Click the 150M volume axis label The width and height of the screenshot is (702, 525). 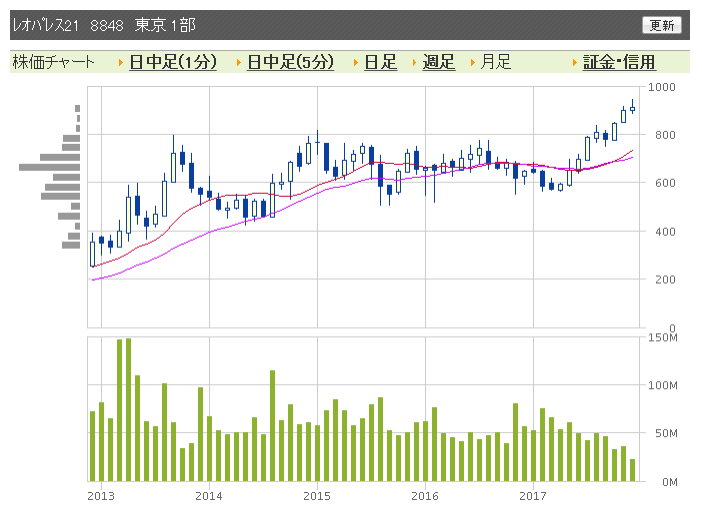[x=663, y=337]
